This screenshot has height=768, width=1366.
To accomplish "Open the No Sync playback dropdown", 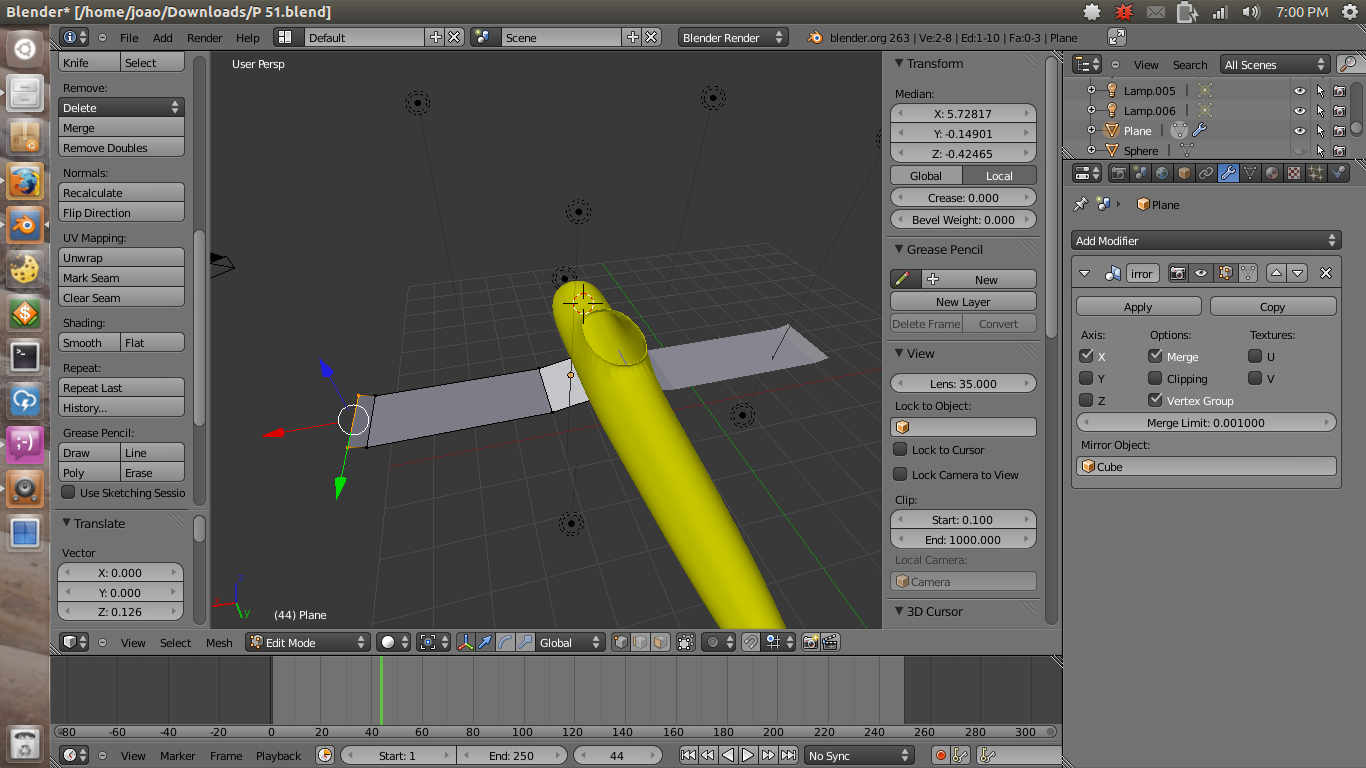I will click(x=859, y=755).
